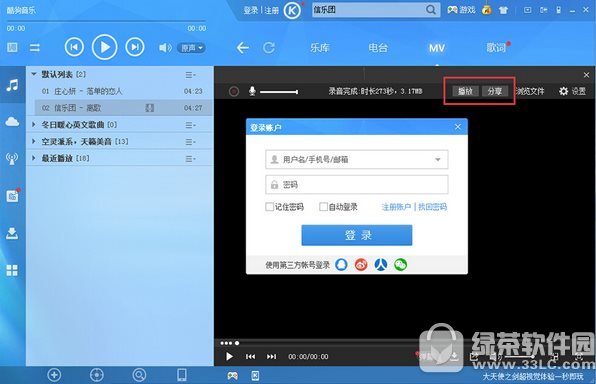Tick the 自动登录 checkbox
Screen dimensions: 596x384
click(323, 207)
